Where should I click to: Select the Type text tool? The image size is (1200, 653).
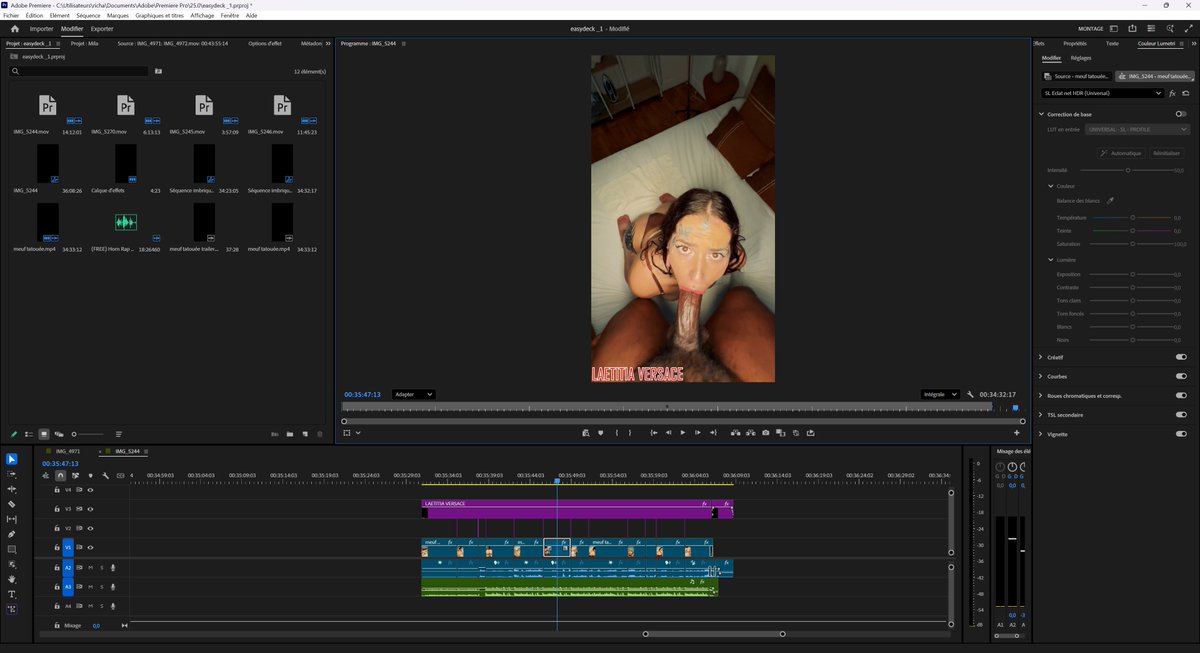[12, 594]
